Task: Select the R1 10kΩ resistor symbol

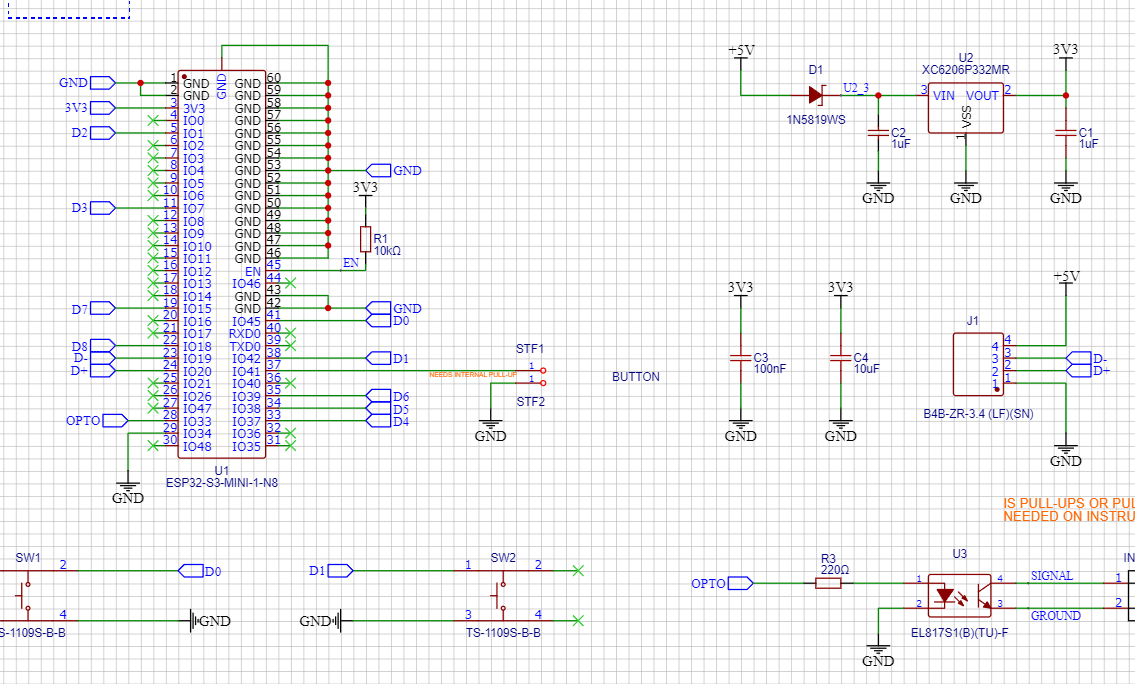Action: click(363, 237)
